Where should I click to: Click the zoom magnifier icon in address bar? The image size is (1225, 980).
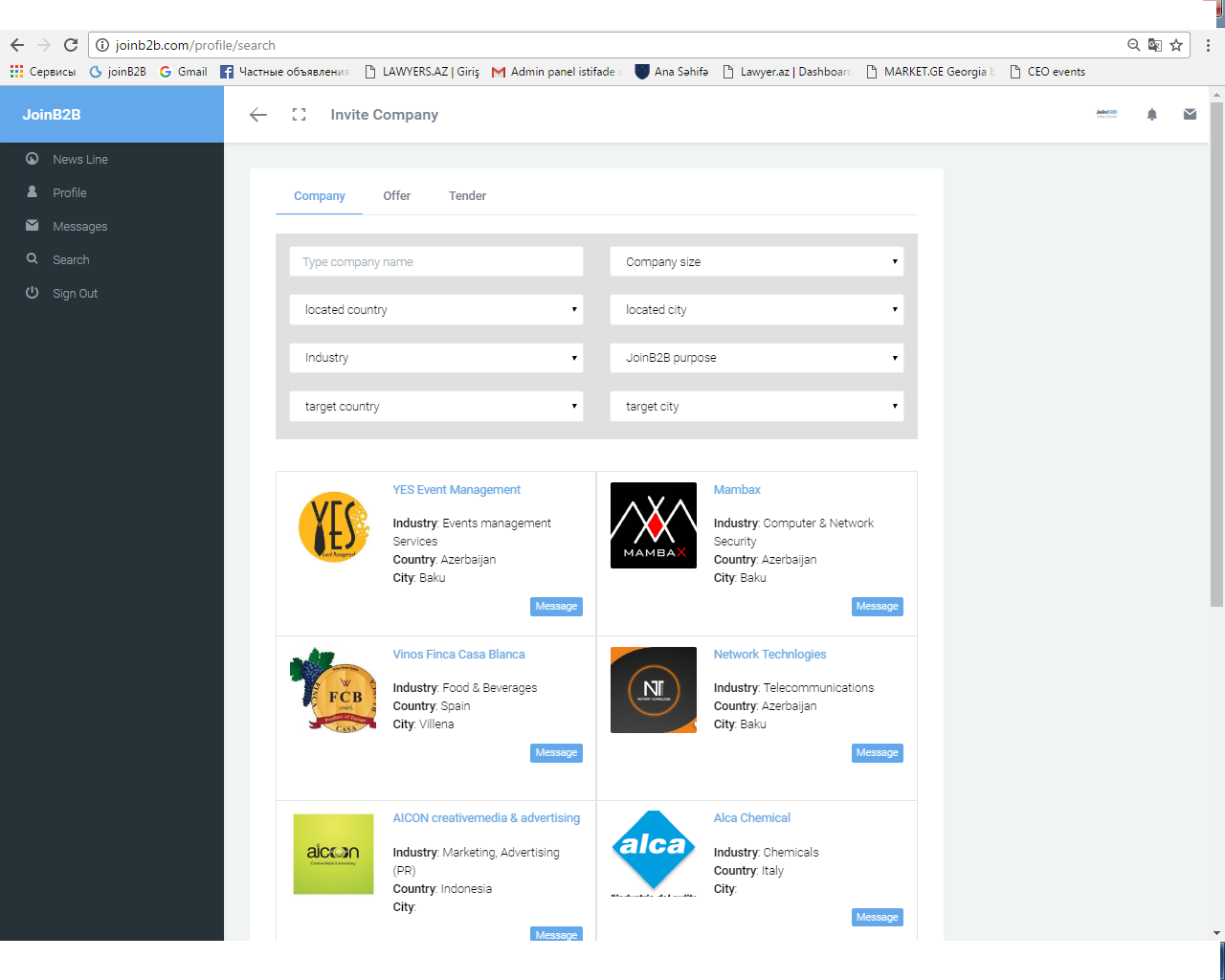click(1134, 45)
